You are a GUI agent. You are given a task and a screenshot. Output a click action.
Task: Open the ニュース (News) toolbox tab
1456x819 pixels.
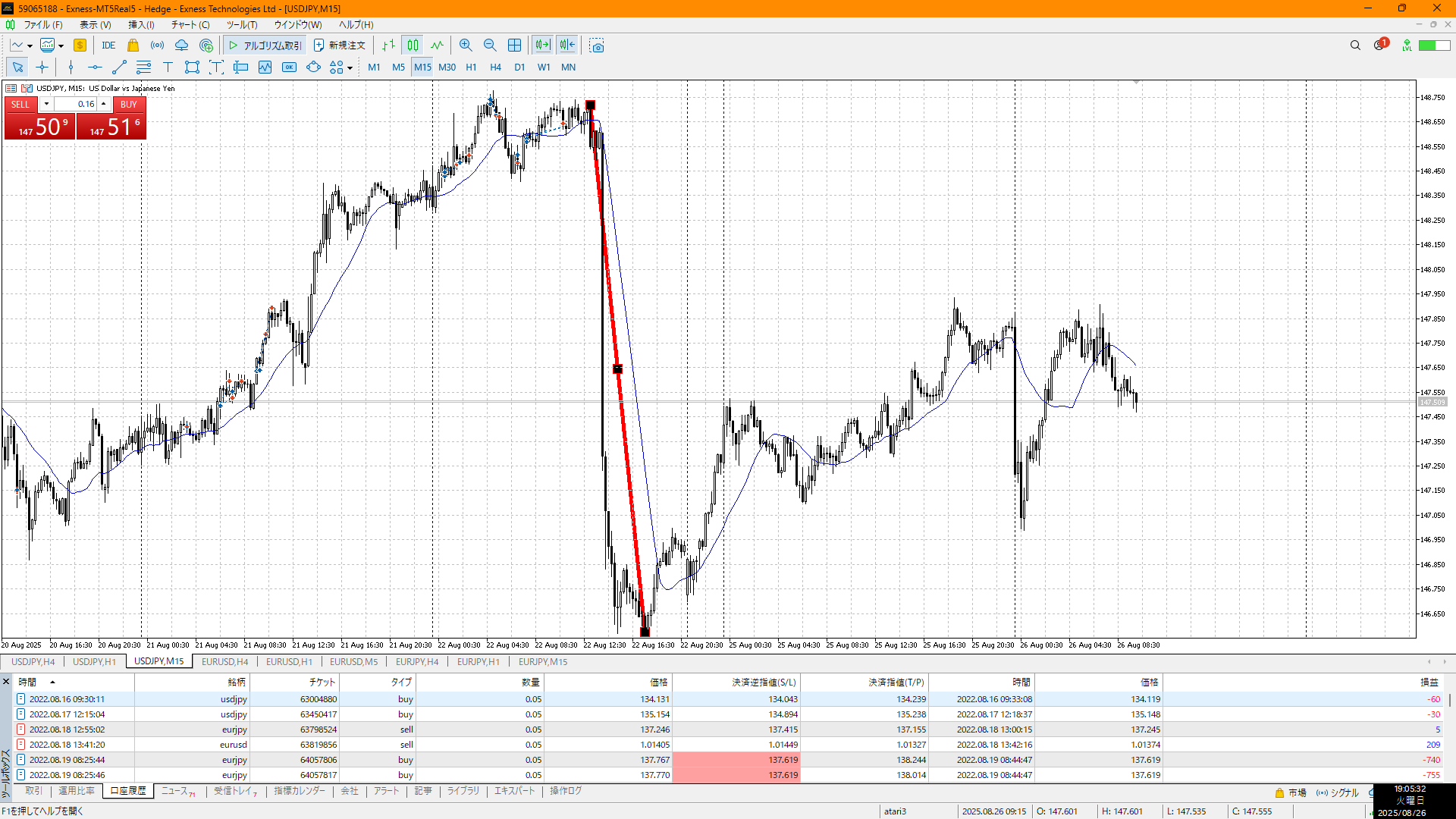click(177, 791)
